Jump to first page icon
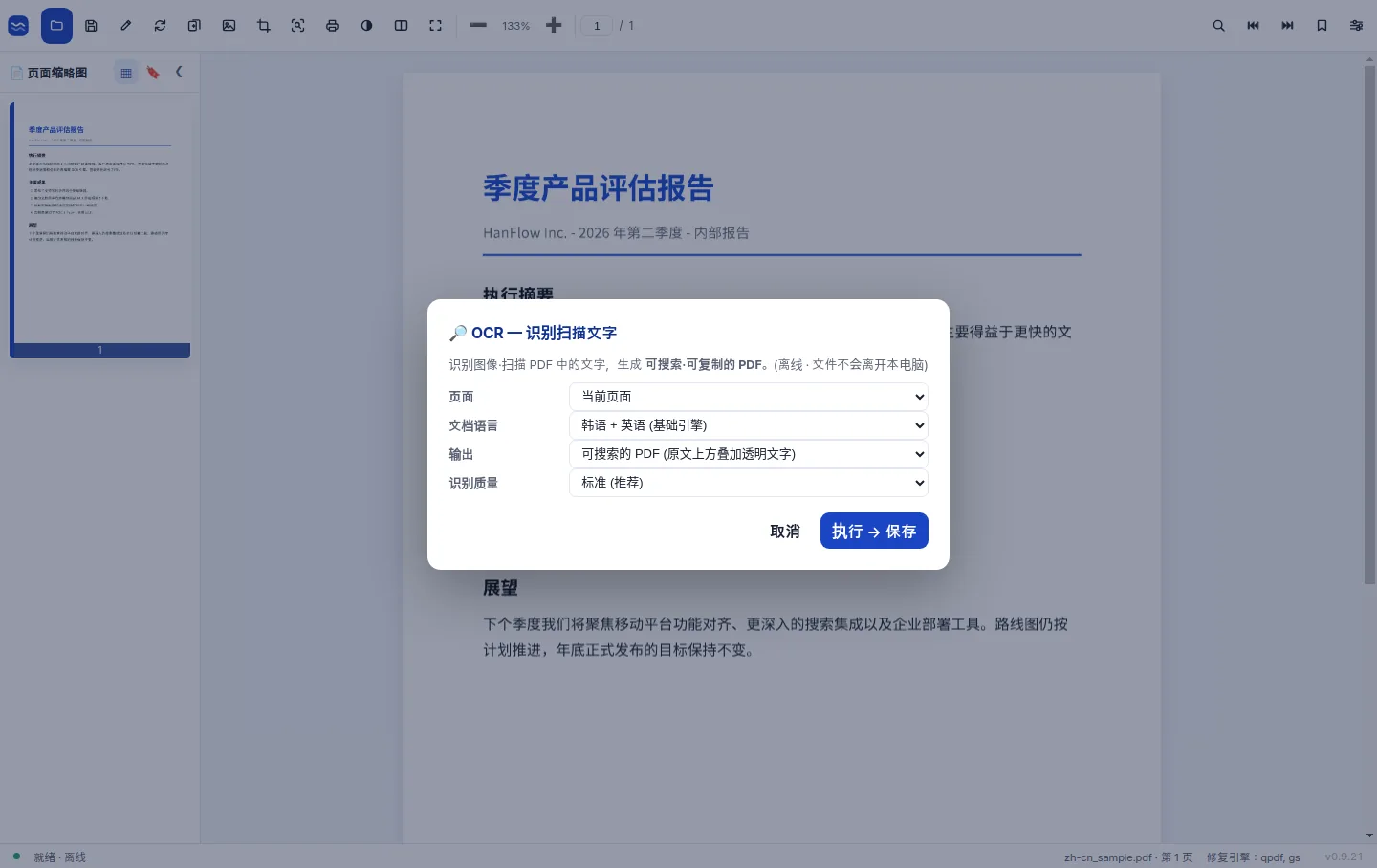The height and width of the screenshot is (868, 1377). pyautogui.click(x=1253, y=26)
